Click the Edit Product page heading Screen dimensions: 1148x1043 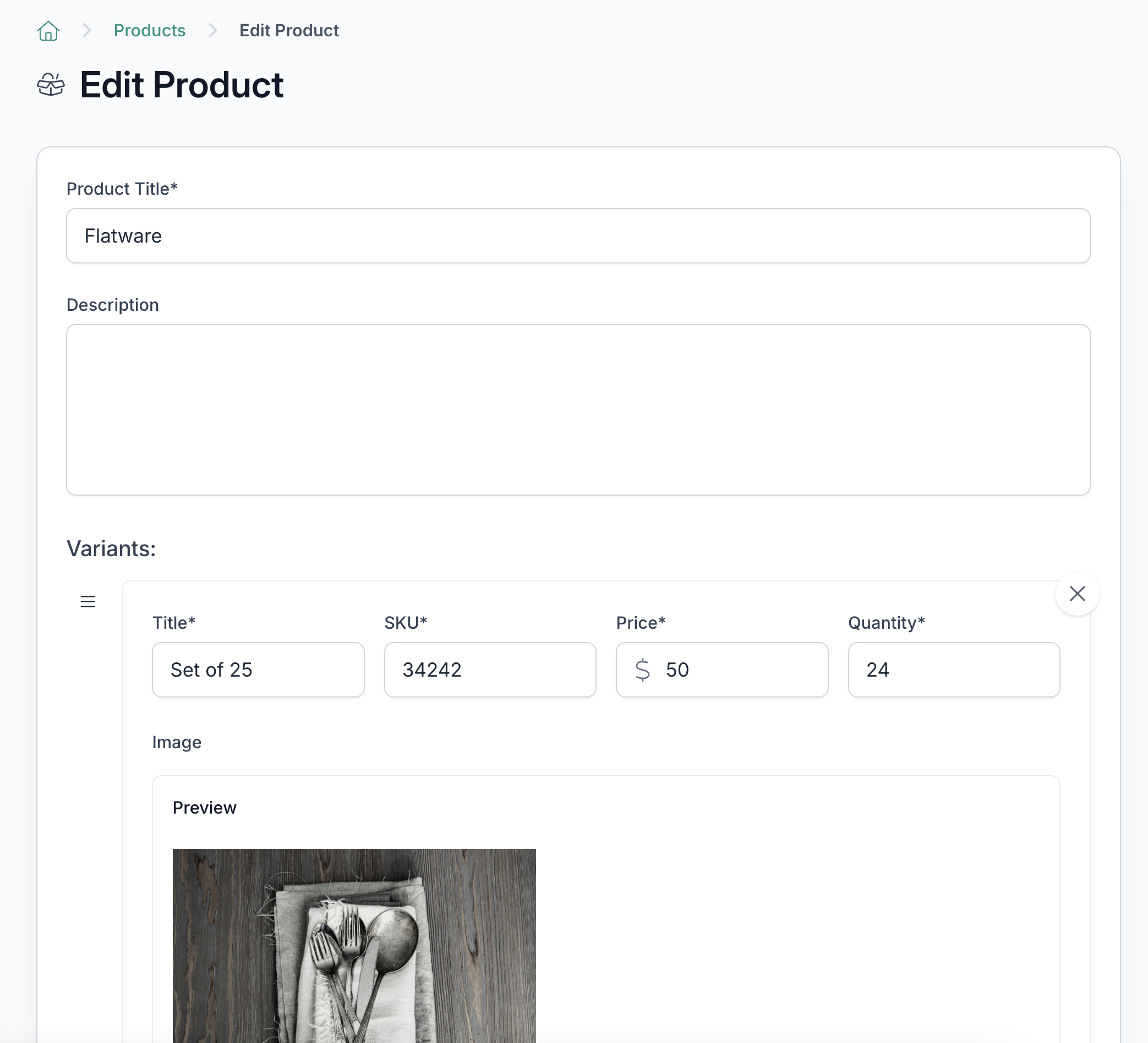(x=181, y=85)
